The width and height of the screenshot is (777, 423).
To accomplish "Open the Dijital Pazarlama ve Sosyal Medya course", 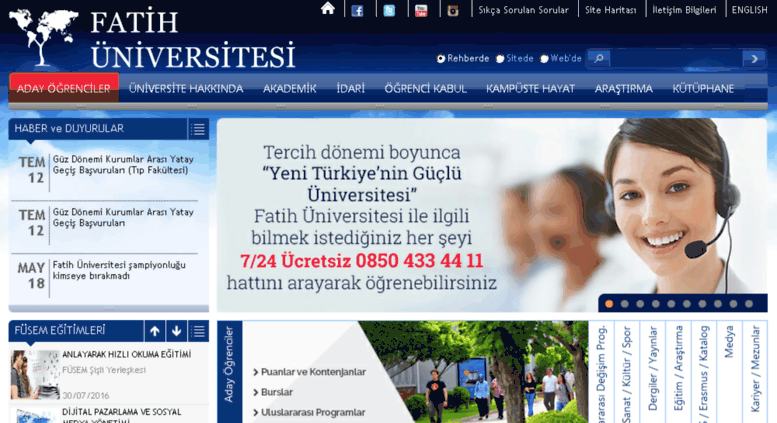I will coord(121,416).
